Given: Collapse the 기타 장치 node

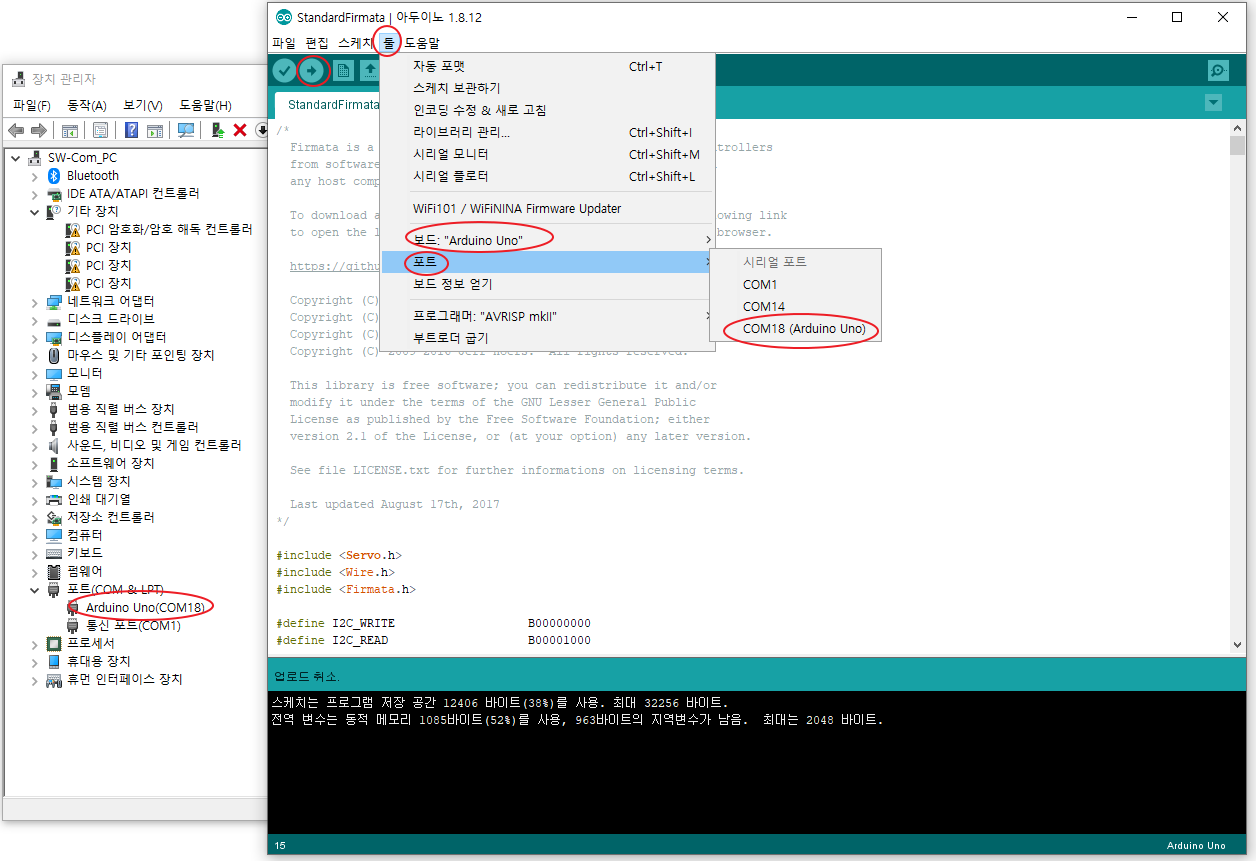Looking at the screenshot, I should [x=34, y=212].
